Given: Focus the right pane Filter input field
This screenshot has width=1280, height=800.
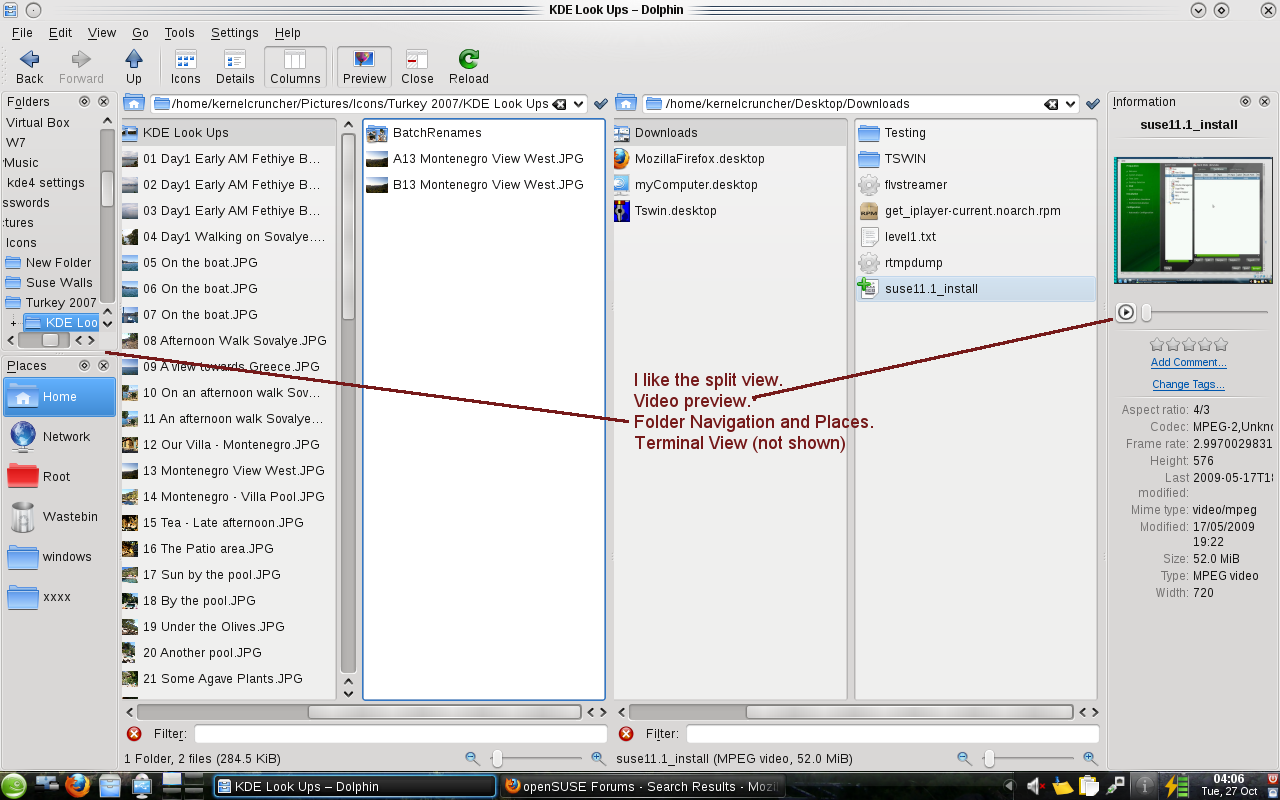Looking at the screenshot, I should [x=892, y=734].
